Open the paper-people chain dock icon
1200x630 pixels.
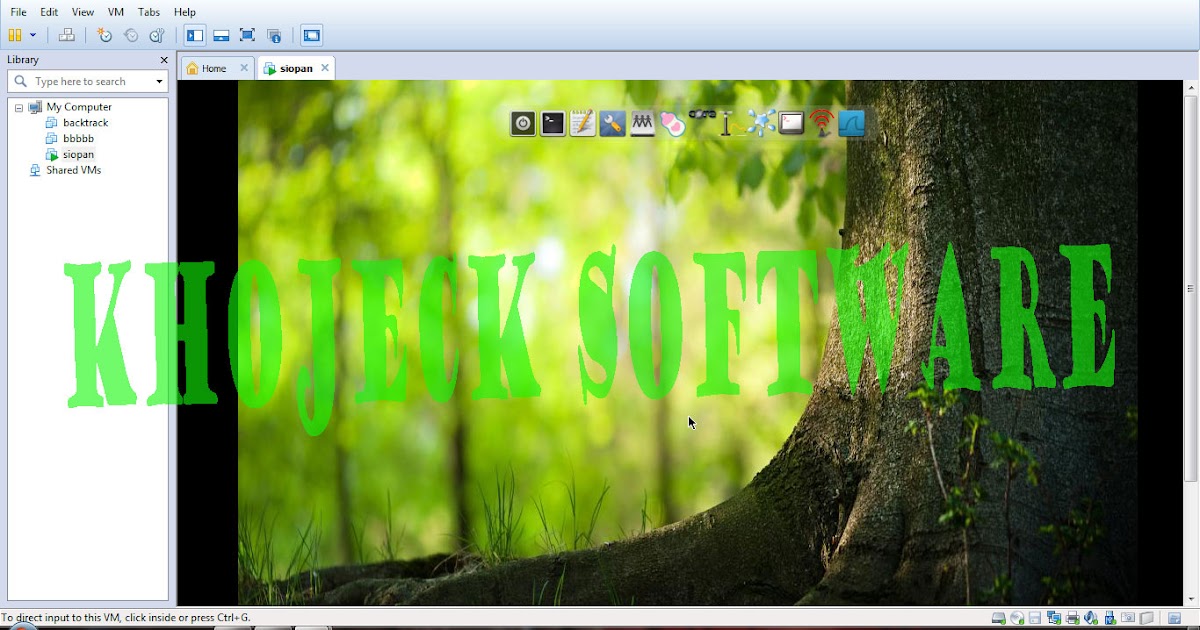pos(642,123)
